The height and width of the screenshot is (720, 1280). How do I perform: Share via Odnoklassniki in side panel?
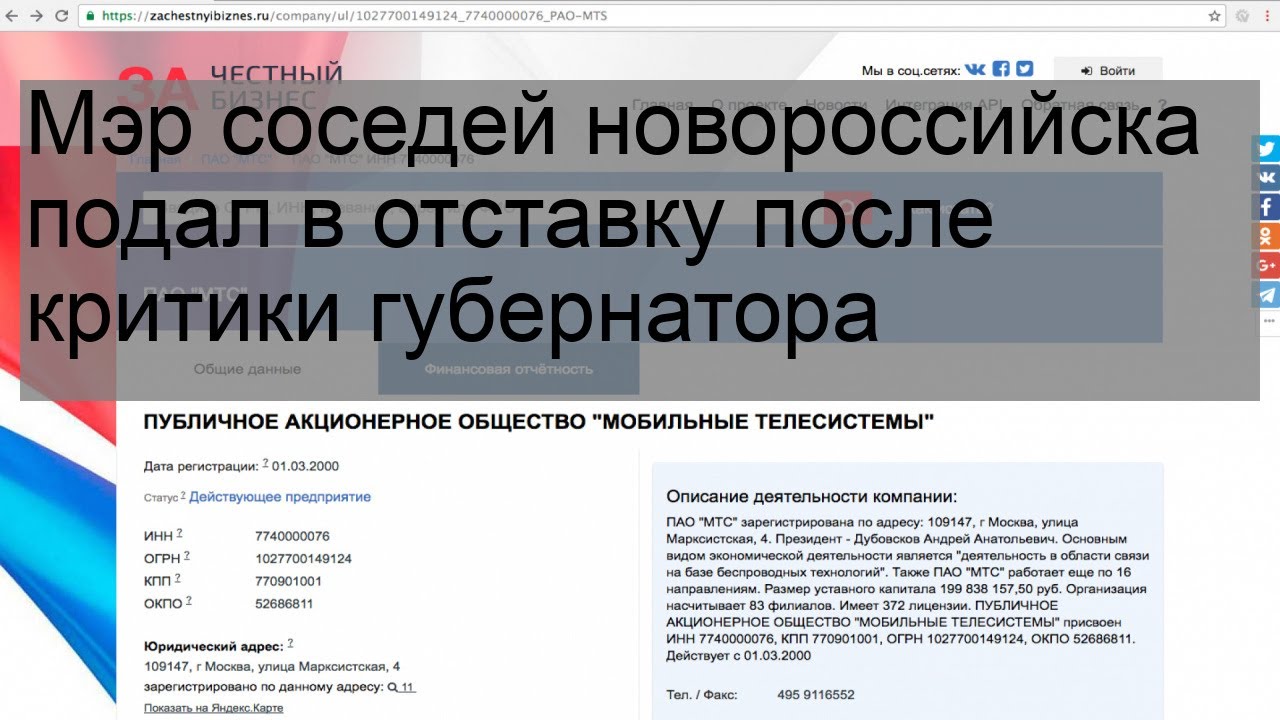click(1267, 236)
